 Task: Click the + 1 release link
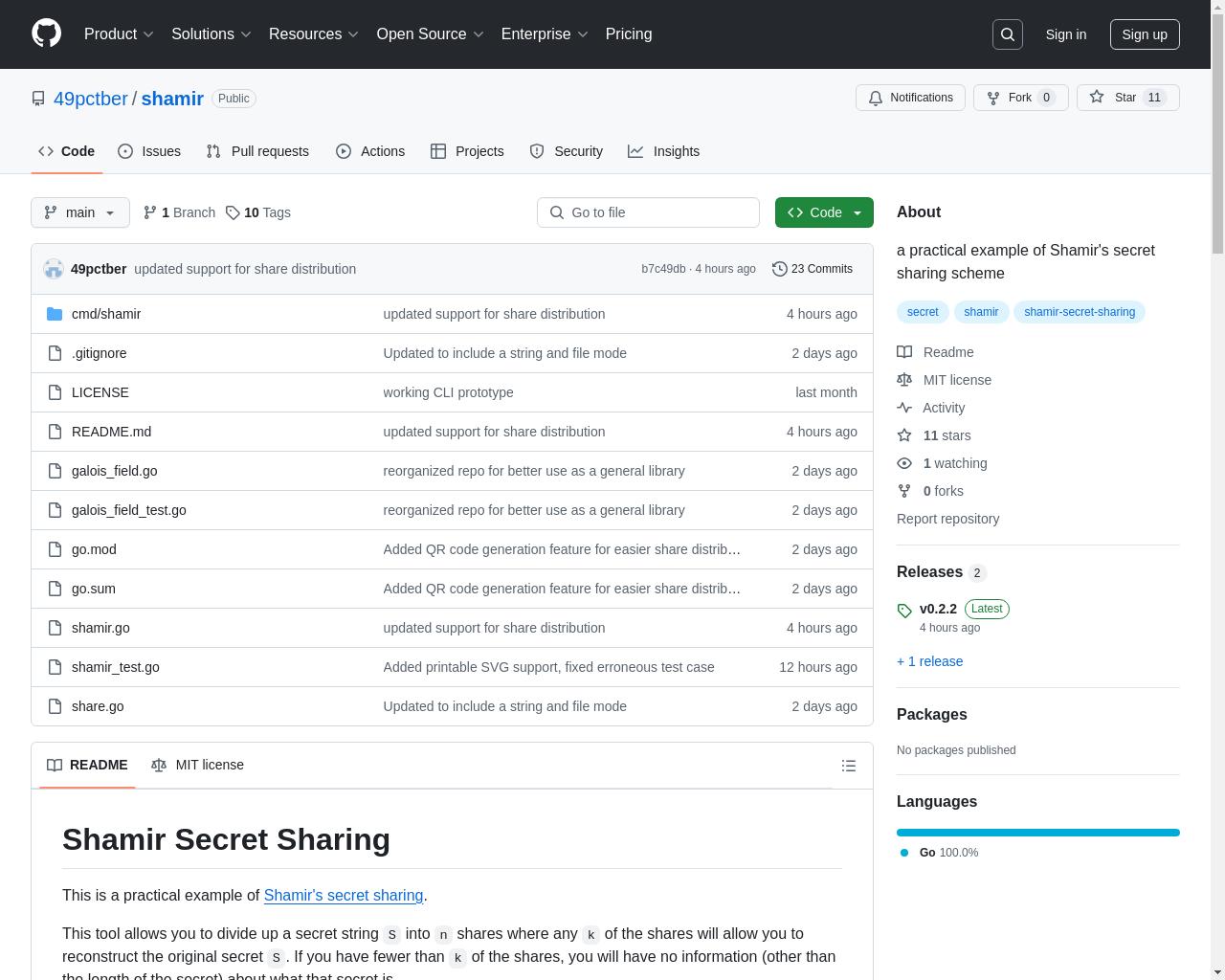pyautogui.click(x=930, y=661)
